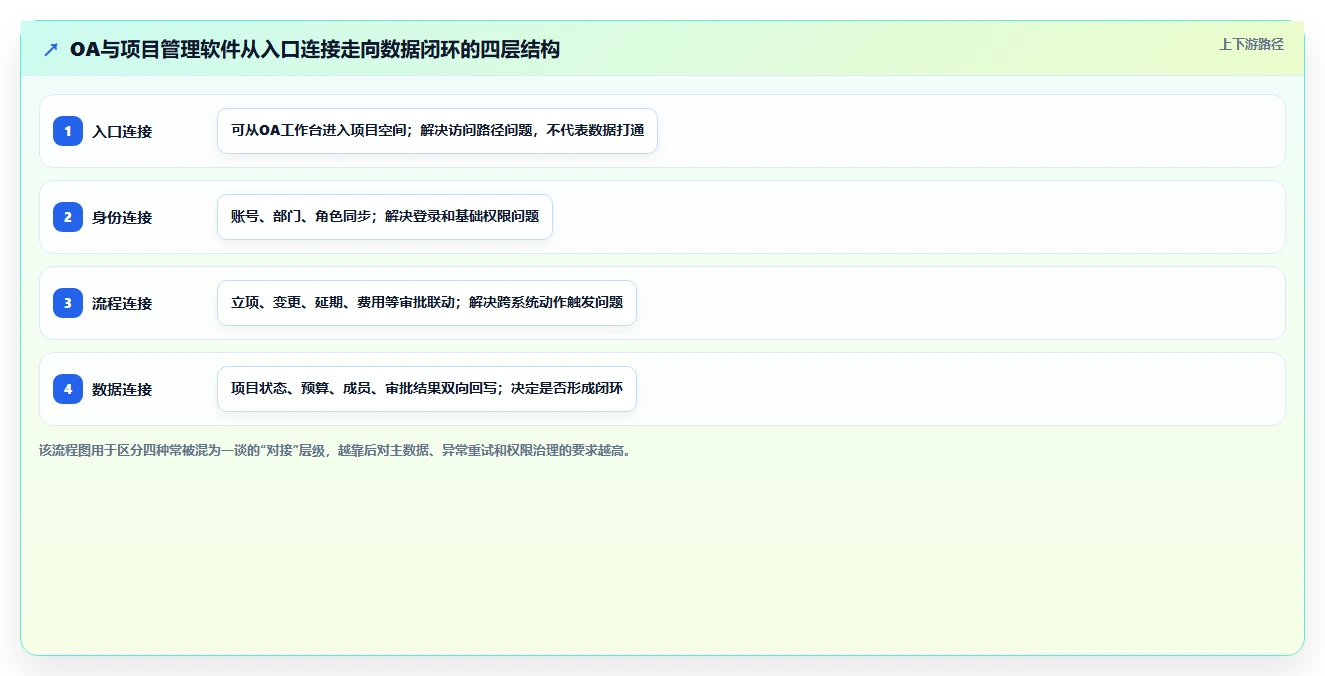Click the box 可从OA工作台进入项目空间
This screenshot has width=1325, height=676.
click(437, 131)
